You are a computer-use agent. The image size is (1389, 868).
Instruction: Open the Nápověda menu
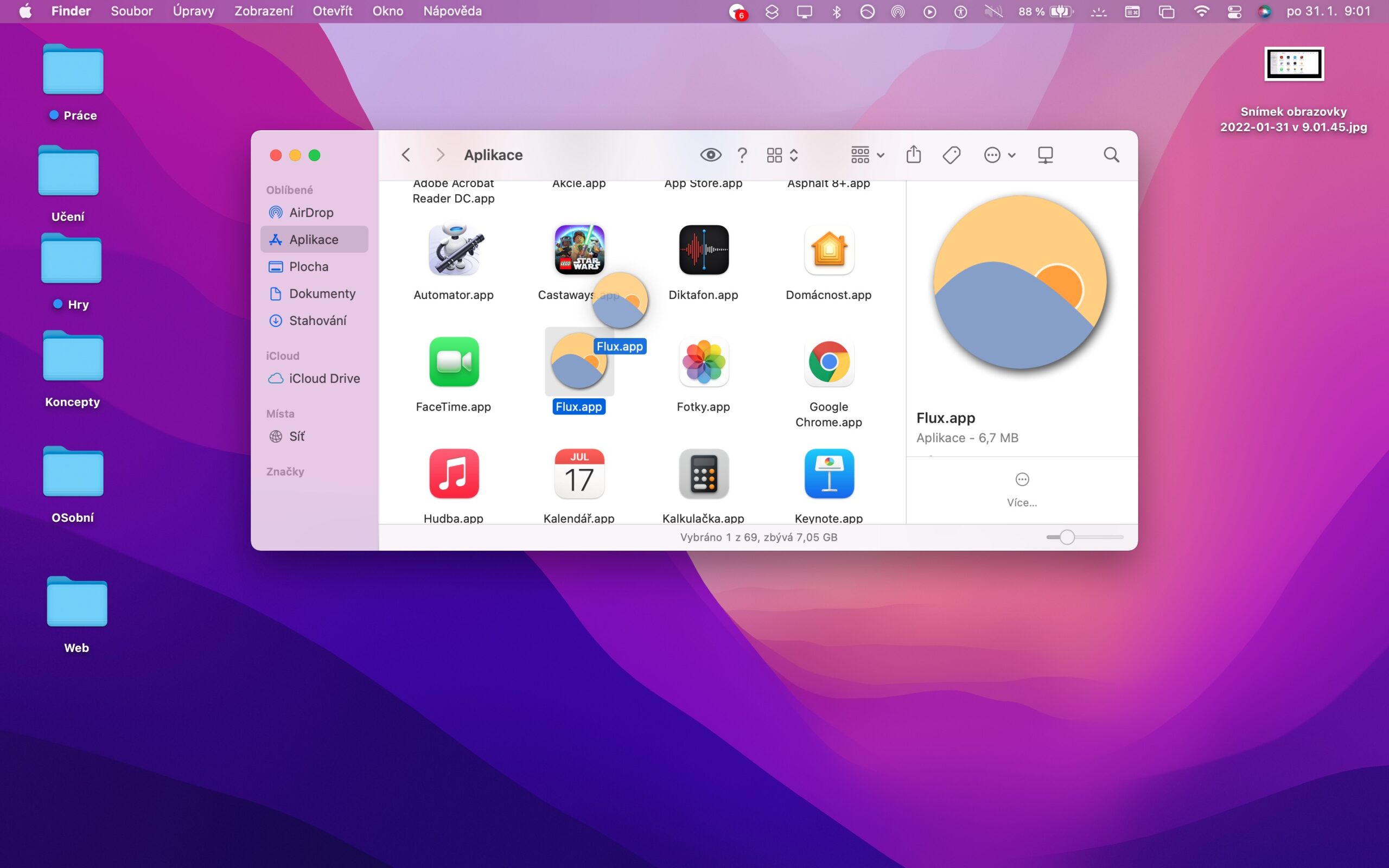453,11
